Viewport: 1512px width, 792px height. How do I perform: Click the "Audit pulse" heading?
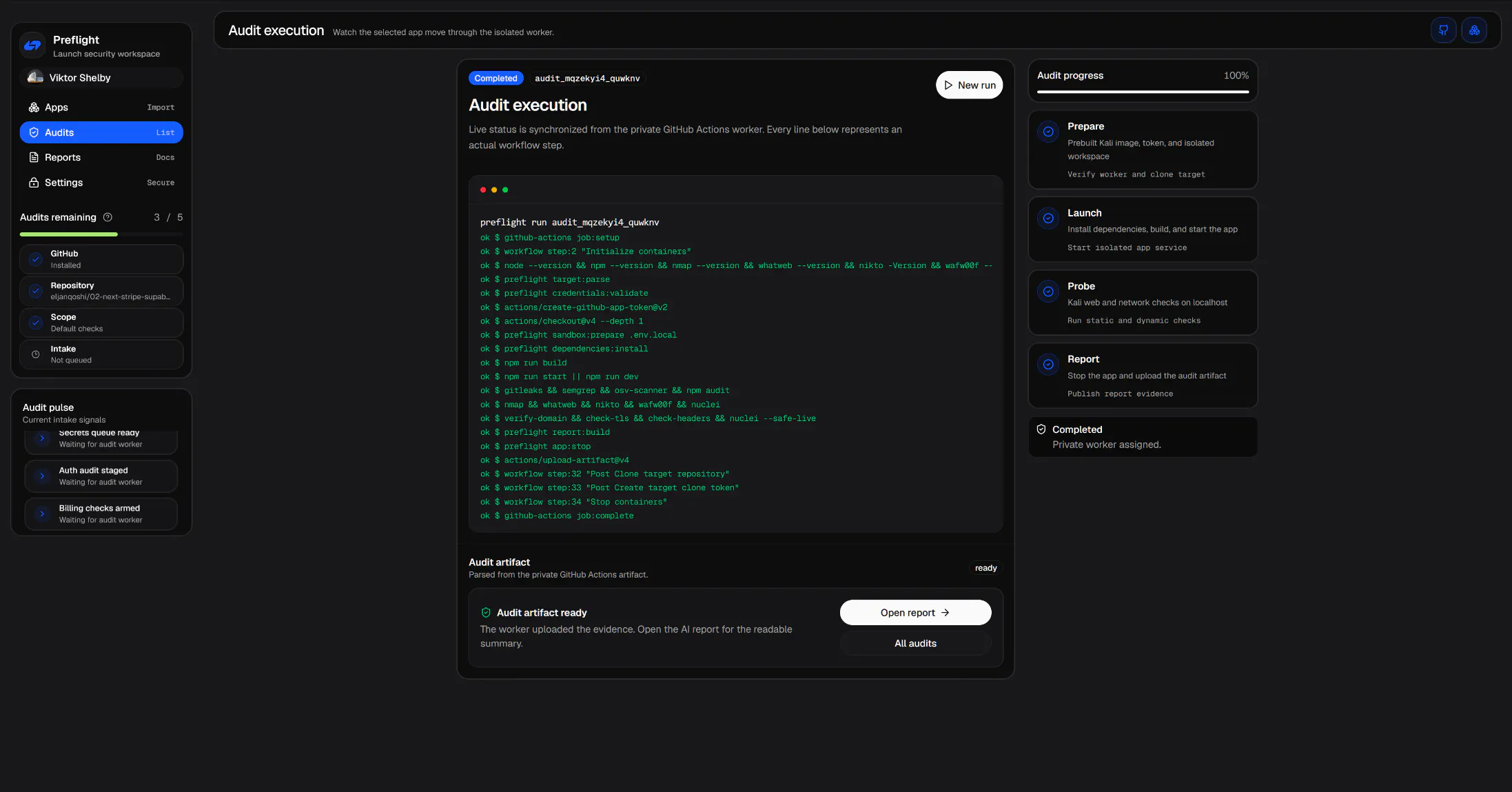click(48, 407)
